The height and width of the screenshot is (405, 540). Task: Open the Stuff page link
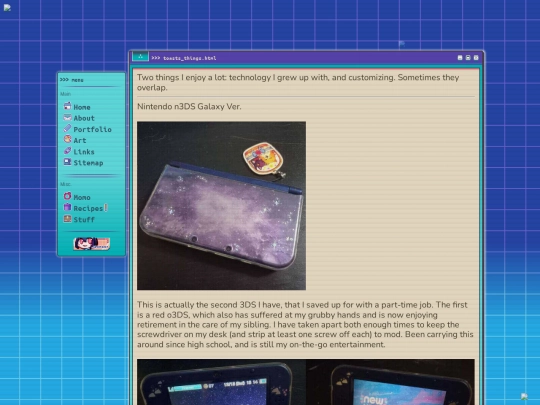click(84, 220)
